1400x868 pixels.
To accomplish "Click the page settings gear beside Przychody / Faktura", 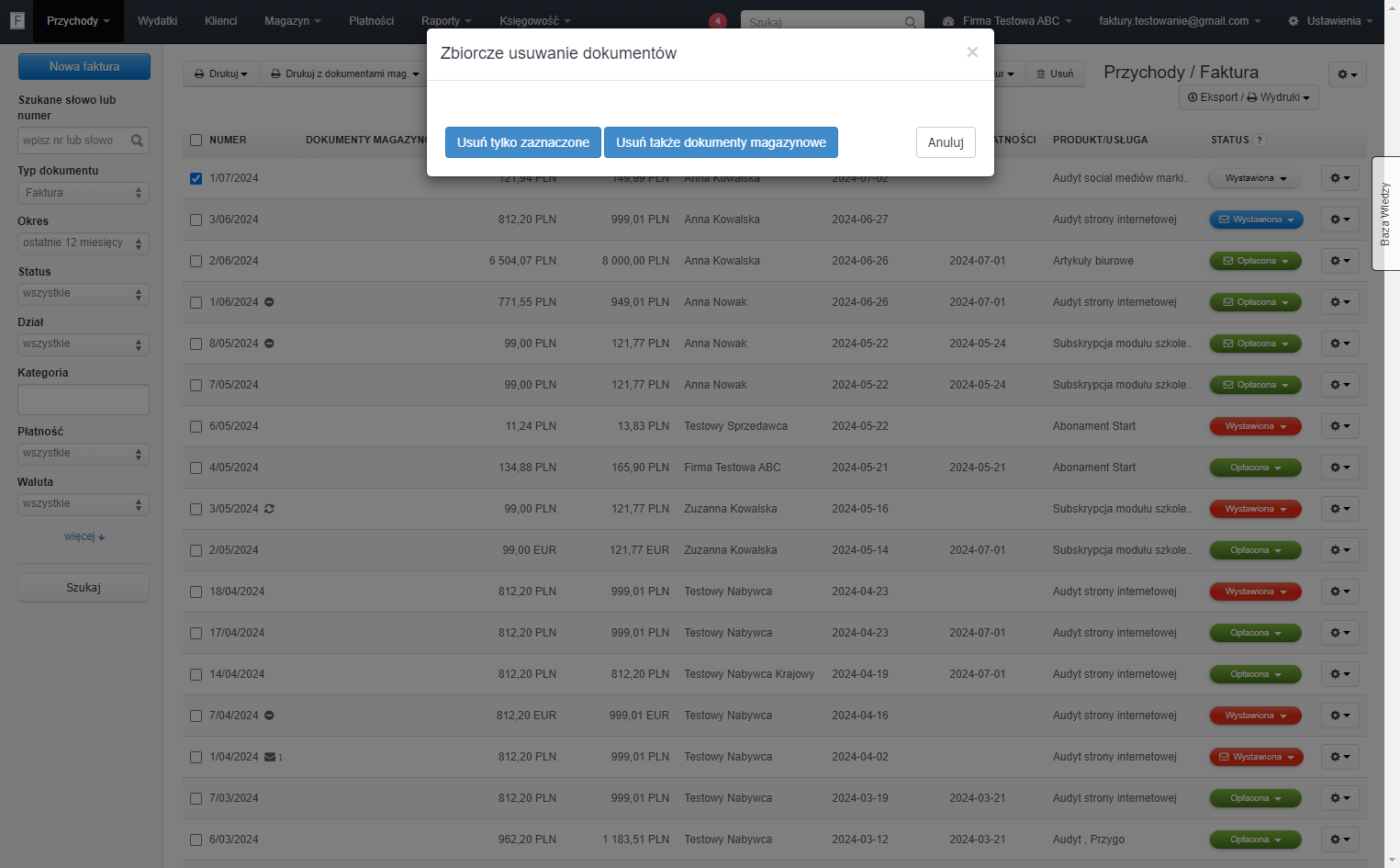I will (x=1347, y=74).
